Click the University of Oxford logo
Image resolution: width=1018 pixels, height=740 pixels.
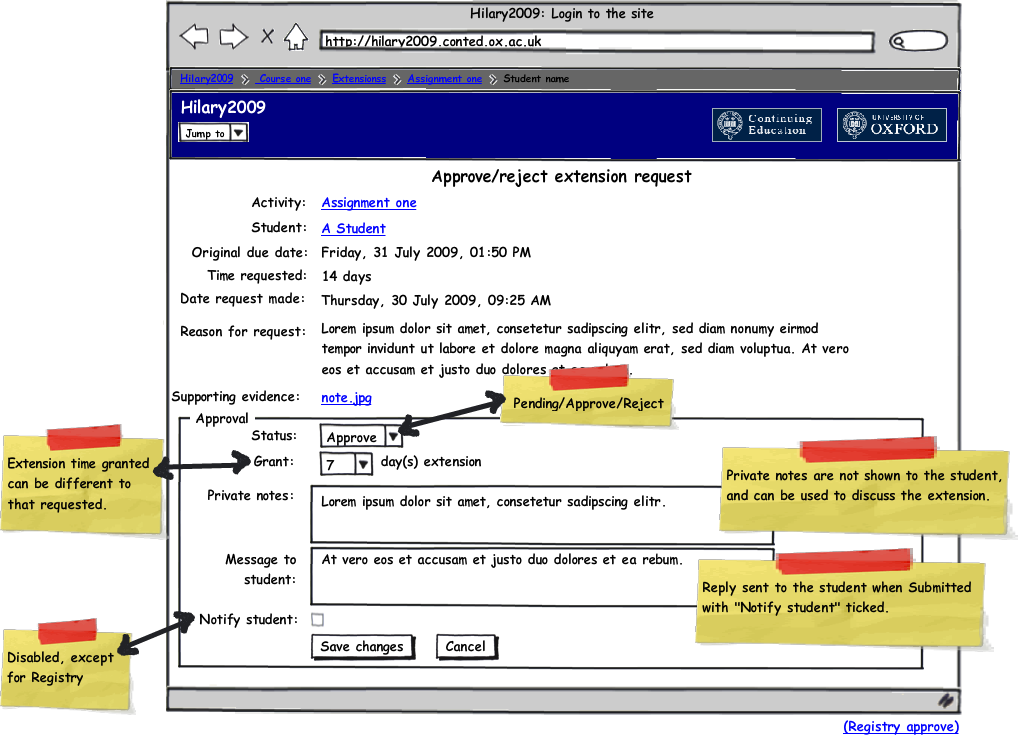pos(892,125)
